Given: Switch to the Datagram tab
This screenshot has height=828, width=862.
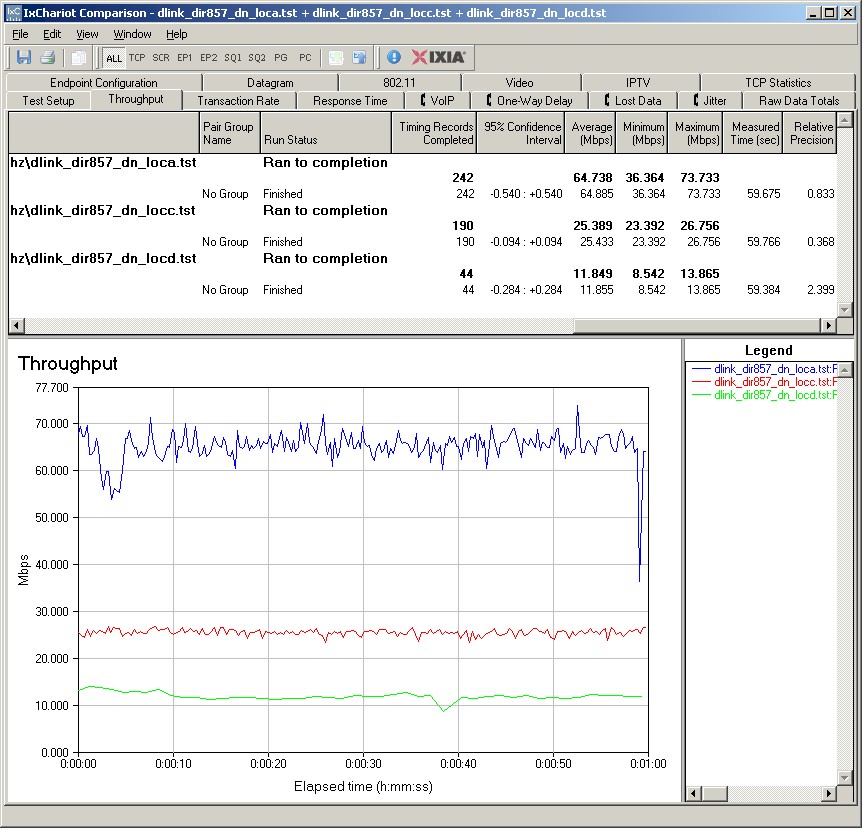Looking at the screenshot, I should 270,82.
